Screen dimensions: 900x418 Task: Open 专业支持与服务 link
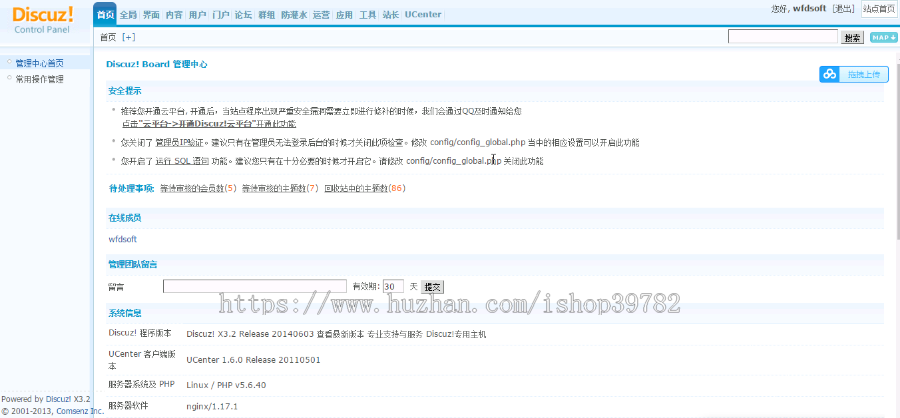point(395,334)
